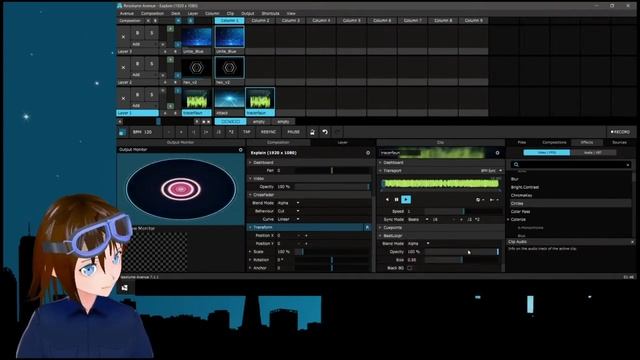Screen dimensions: 640x360
Task: Switch to Files tab
Action: [522, 142]
